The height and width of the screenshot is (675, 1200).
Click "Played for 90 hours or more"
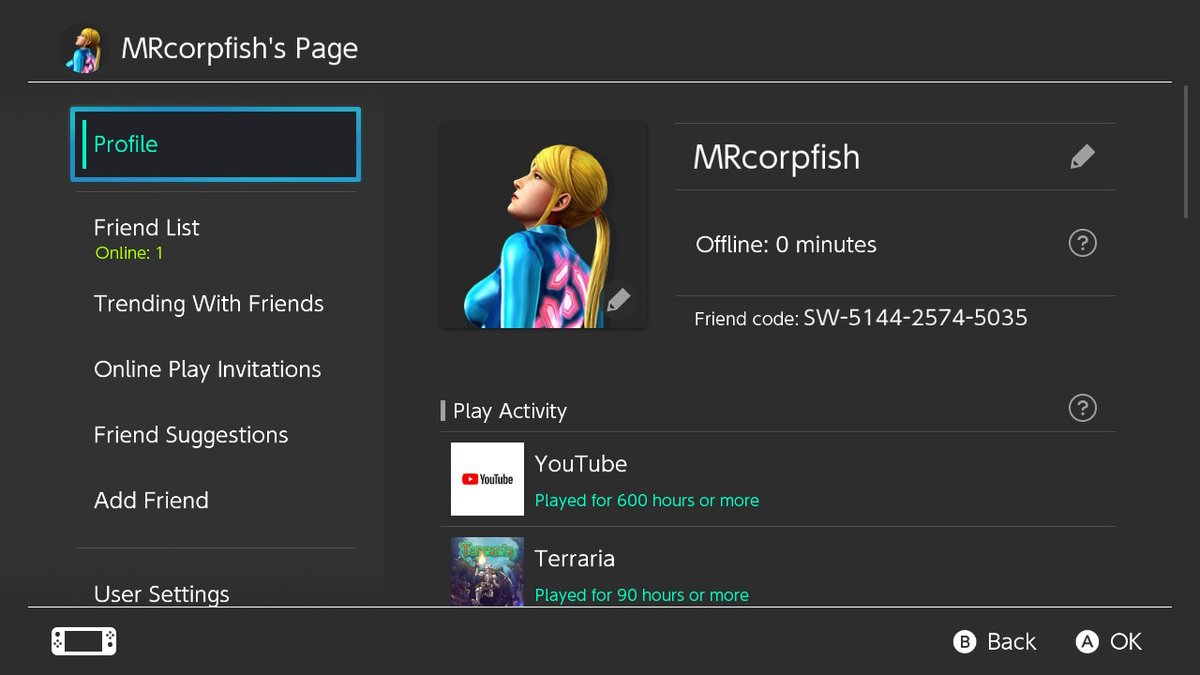click(642, 595)
